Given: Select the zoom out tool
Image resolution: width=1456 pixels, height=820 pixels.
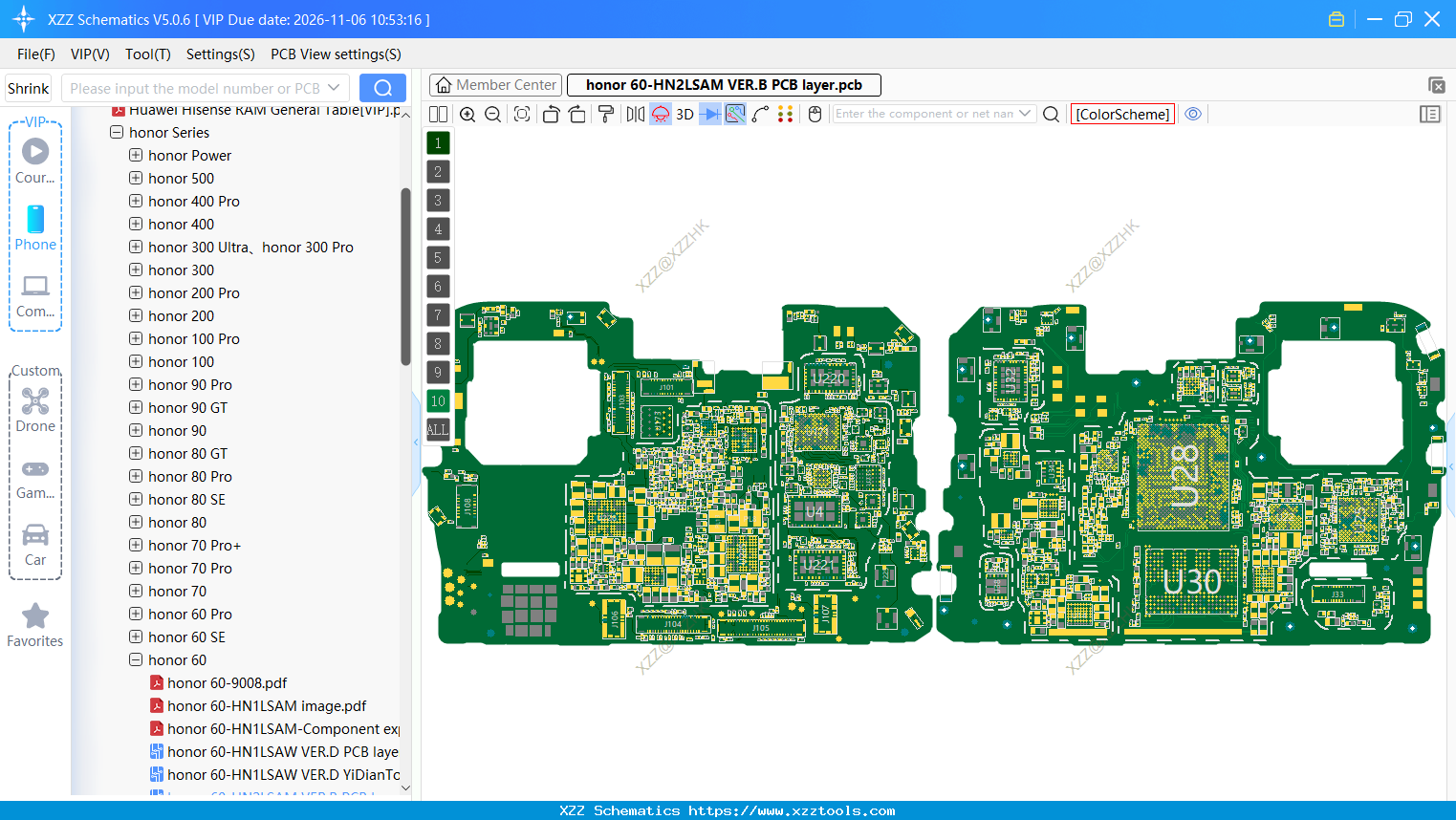Looking at the screenshot, I should tap(492, 114).
